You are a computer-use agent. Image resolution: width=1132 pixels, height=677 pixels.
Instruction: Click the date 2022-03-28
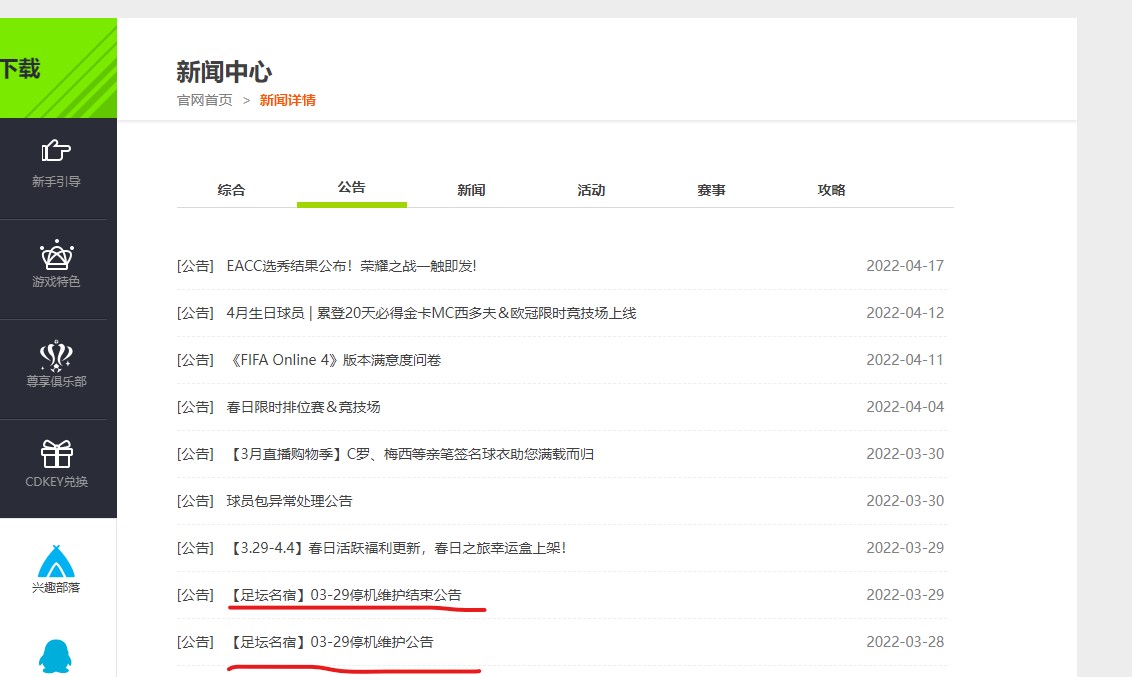click(x=905, y=642)
